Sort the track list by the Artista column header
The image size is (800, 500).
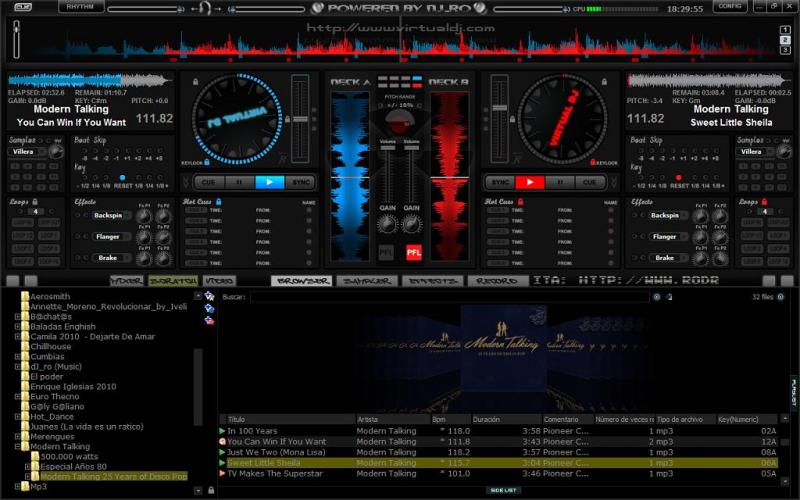coord(393,419)
